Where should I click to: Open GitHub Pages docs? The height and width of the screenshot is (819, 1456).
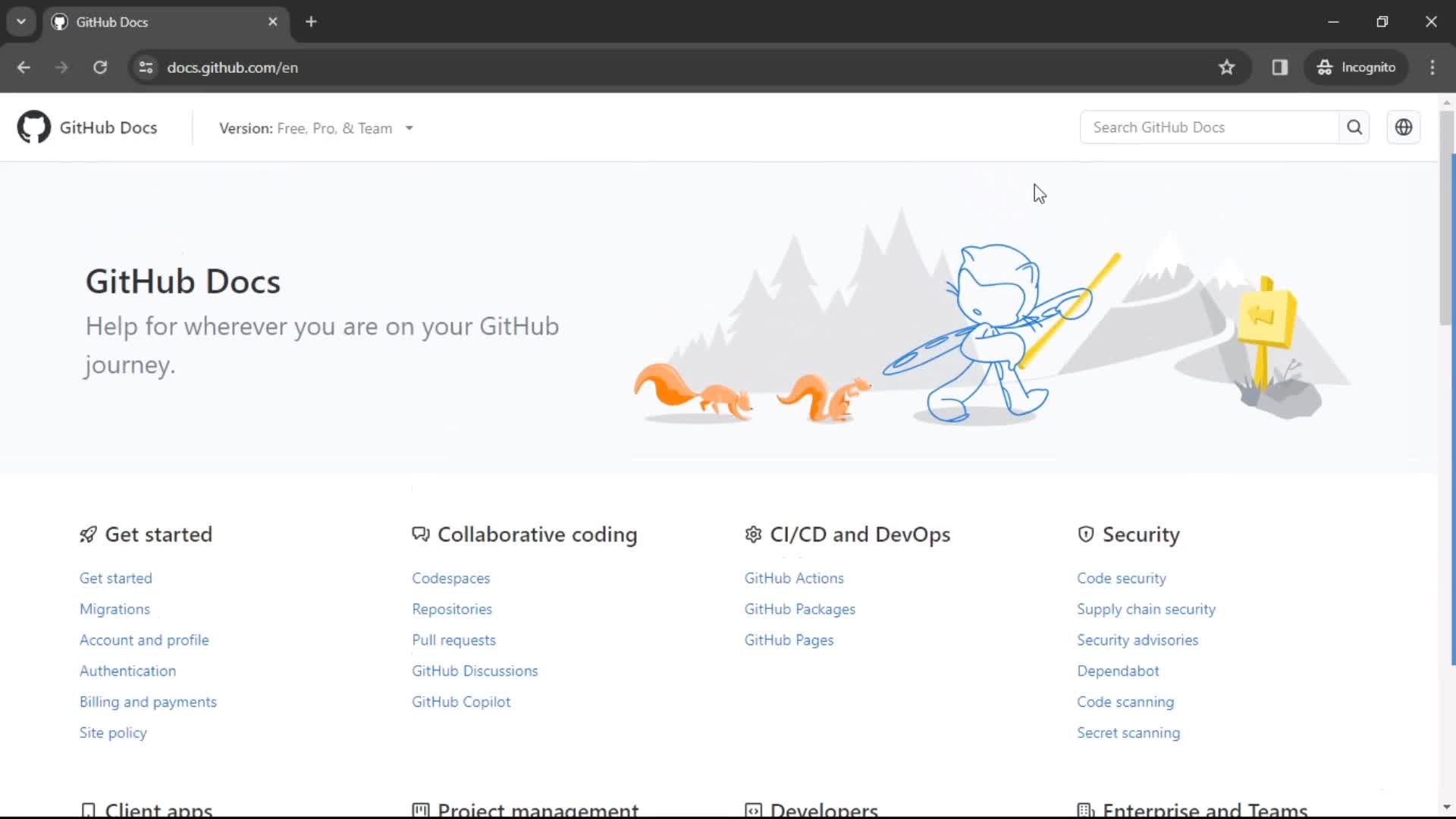click(x=789, y=640)
